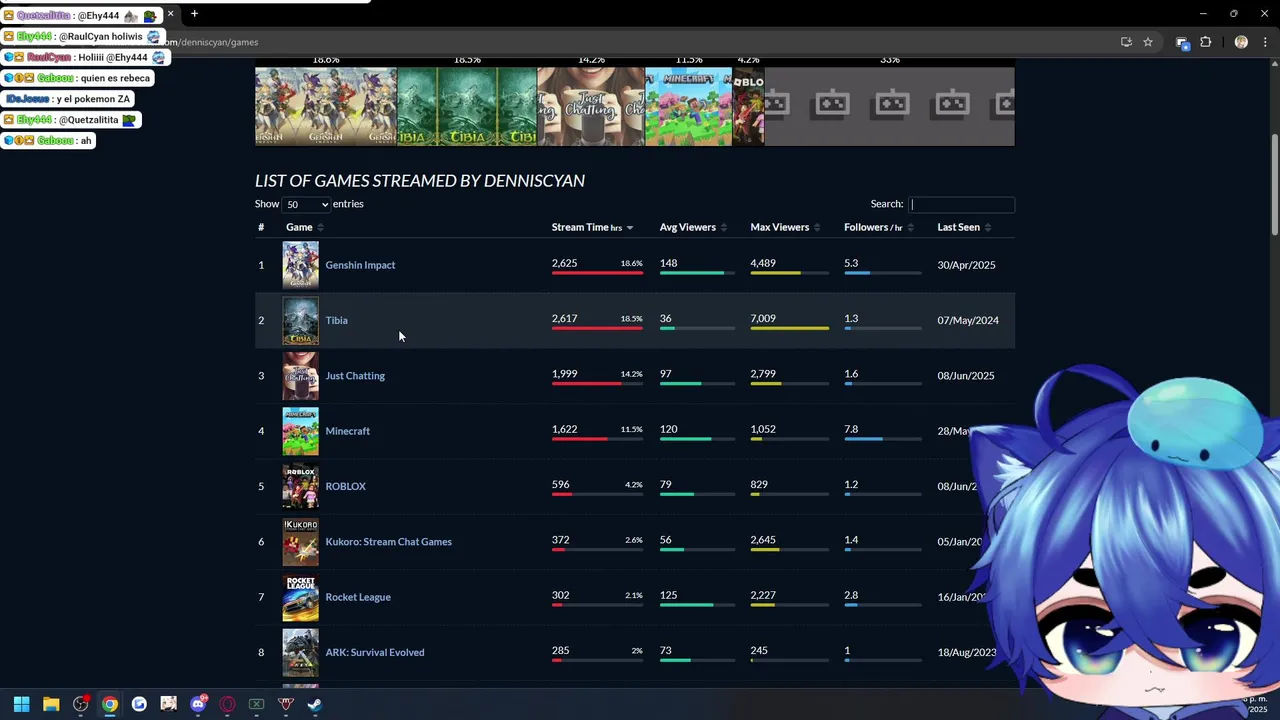Open the pinned extension with blue badge
This screenshot has width=1280, height=720.
tap(1182, 42)
